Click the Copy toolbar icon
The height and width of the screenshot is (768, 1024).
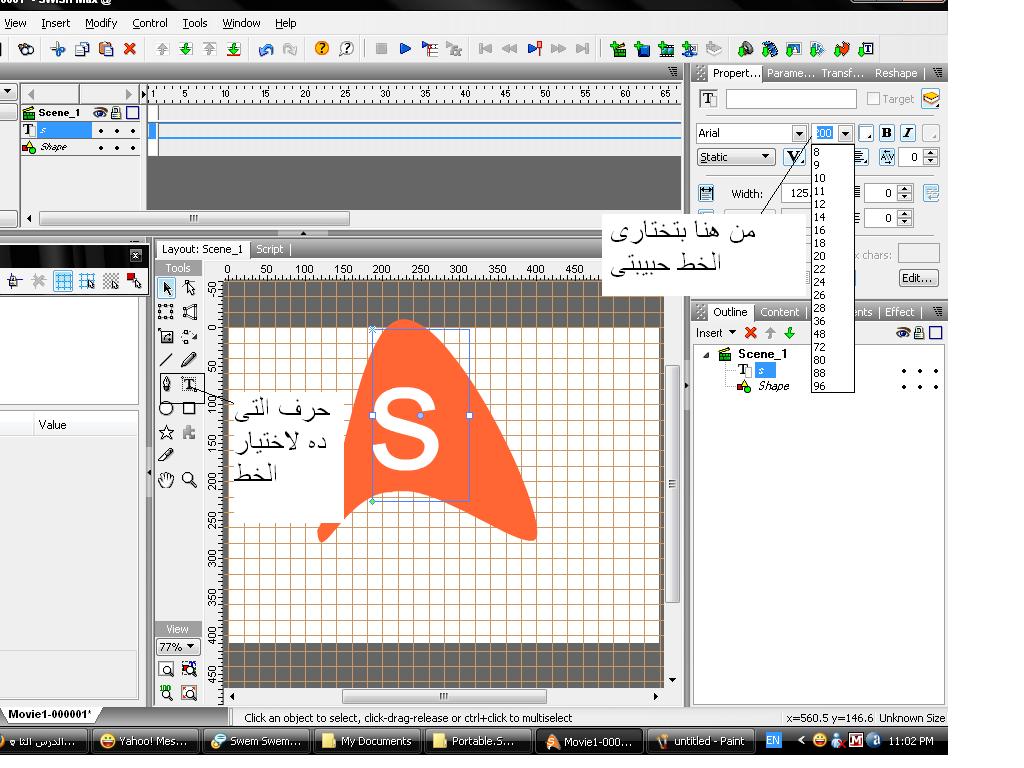82,49
